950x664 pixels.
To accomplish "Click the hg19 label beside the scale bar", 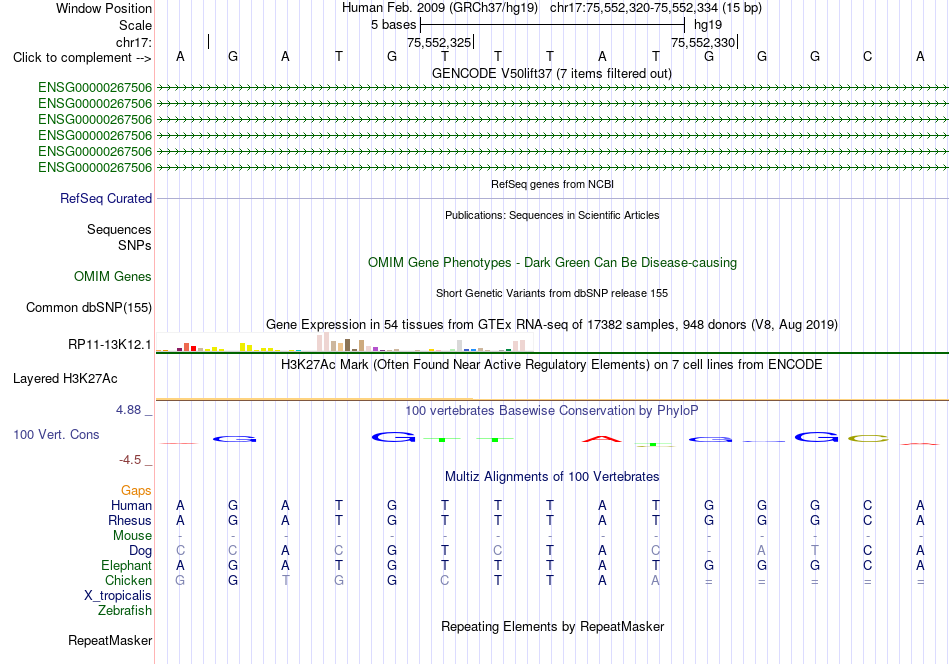I will click(708, 25).
